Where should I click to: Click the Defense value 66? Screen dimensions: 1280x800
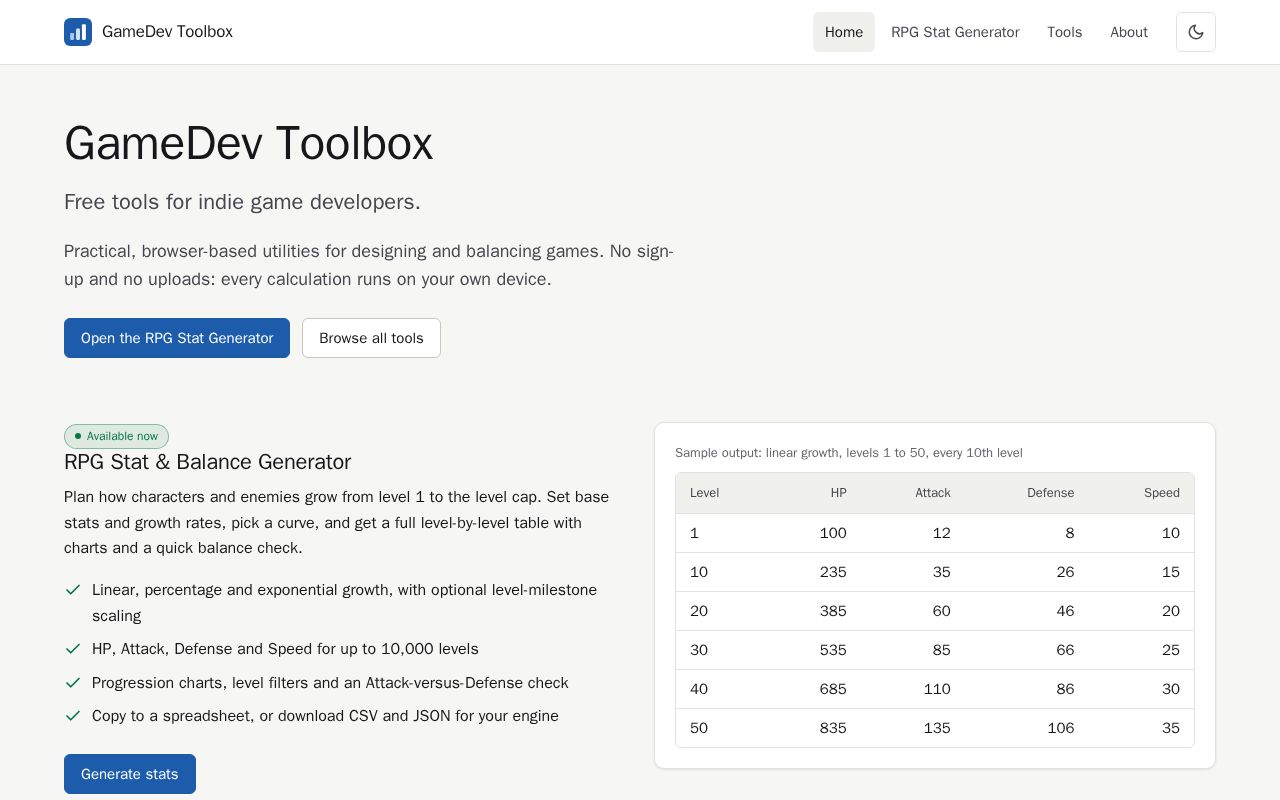pyautogui.click(x=1065, y=650)
